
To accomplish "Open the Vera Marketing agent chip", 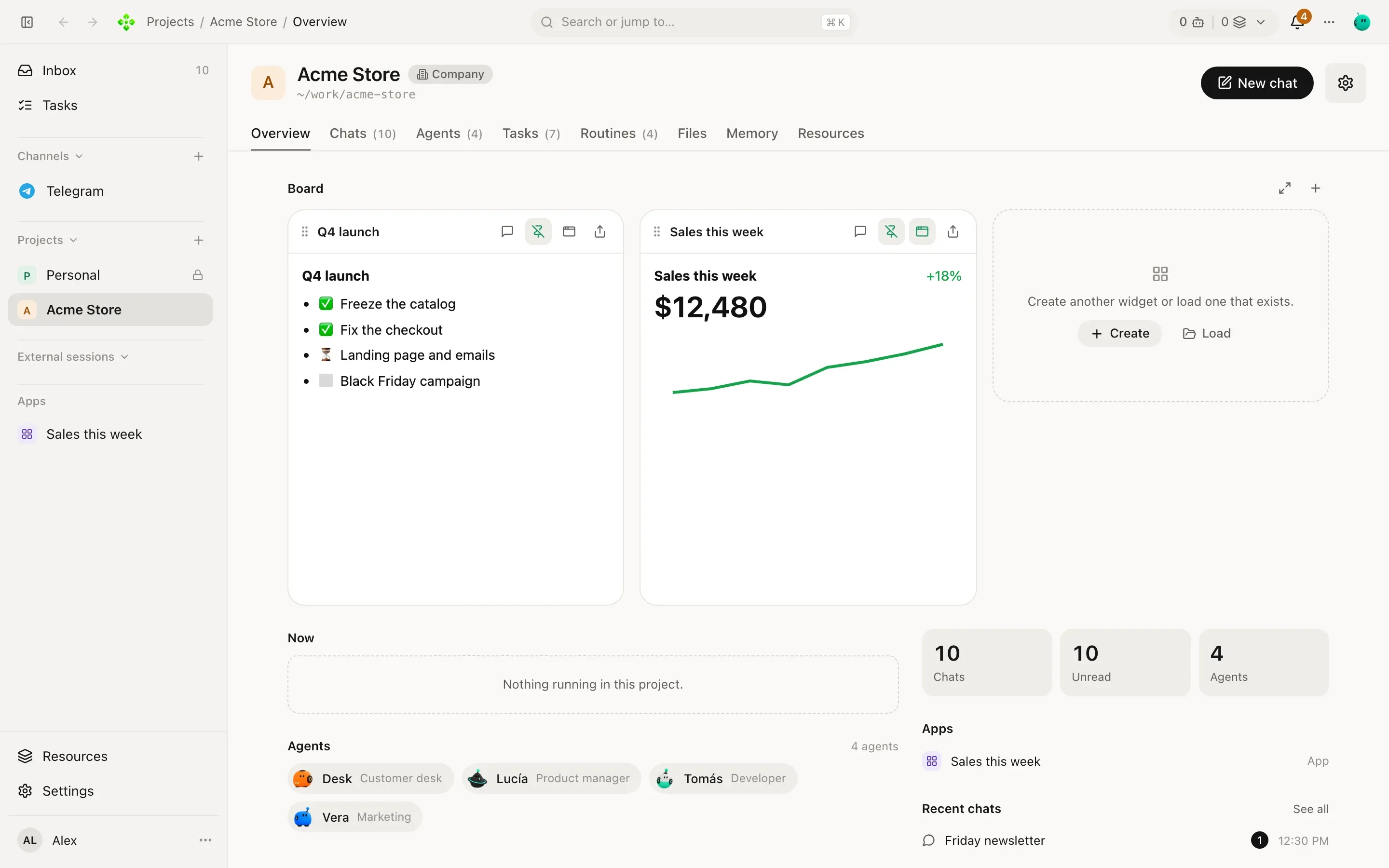I will click(354, 817).
